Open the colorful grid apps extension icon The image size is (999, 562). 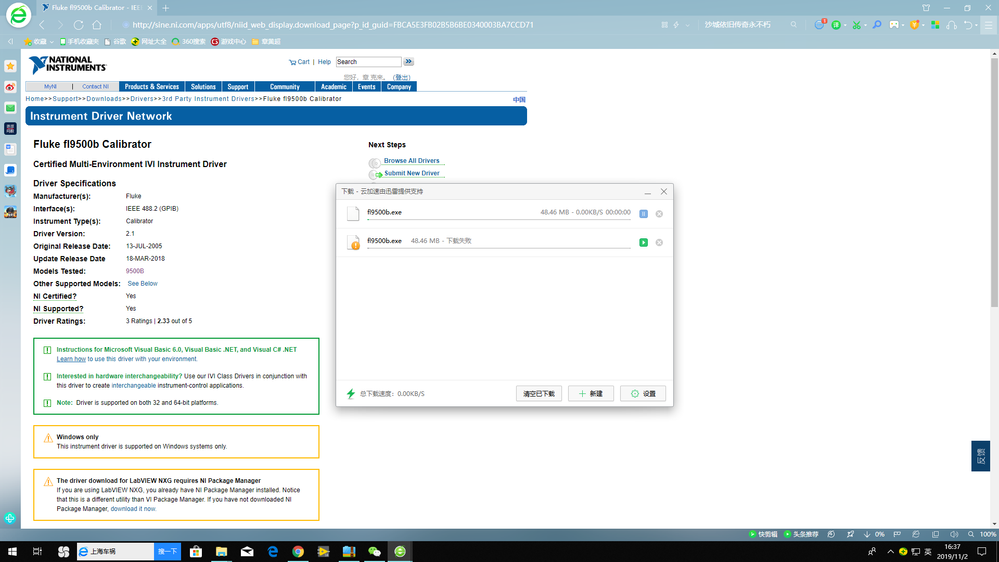pyautogui.click(x=935, y=25)
